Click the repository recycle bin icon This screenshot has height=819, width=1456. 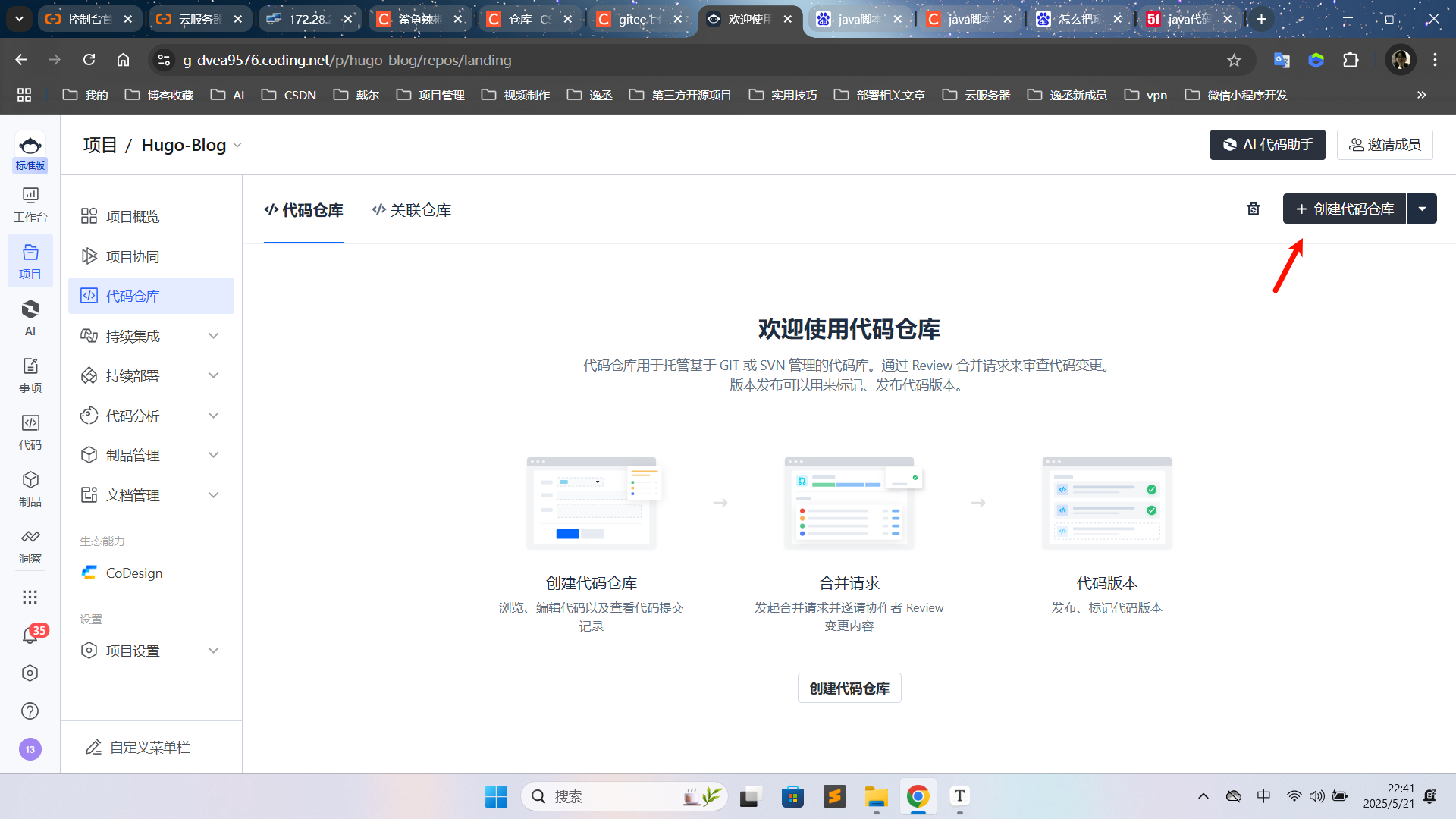tap(1254, 209)
